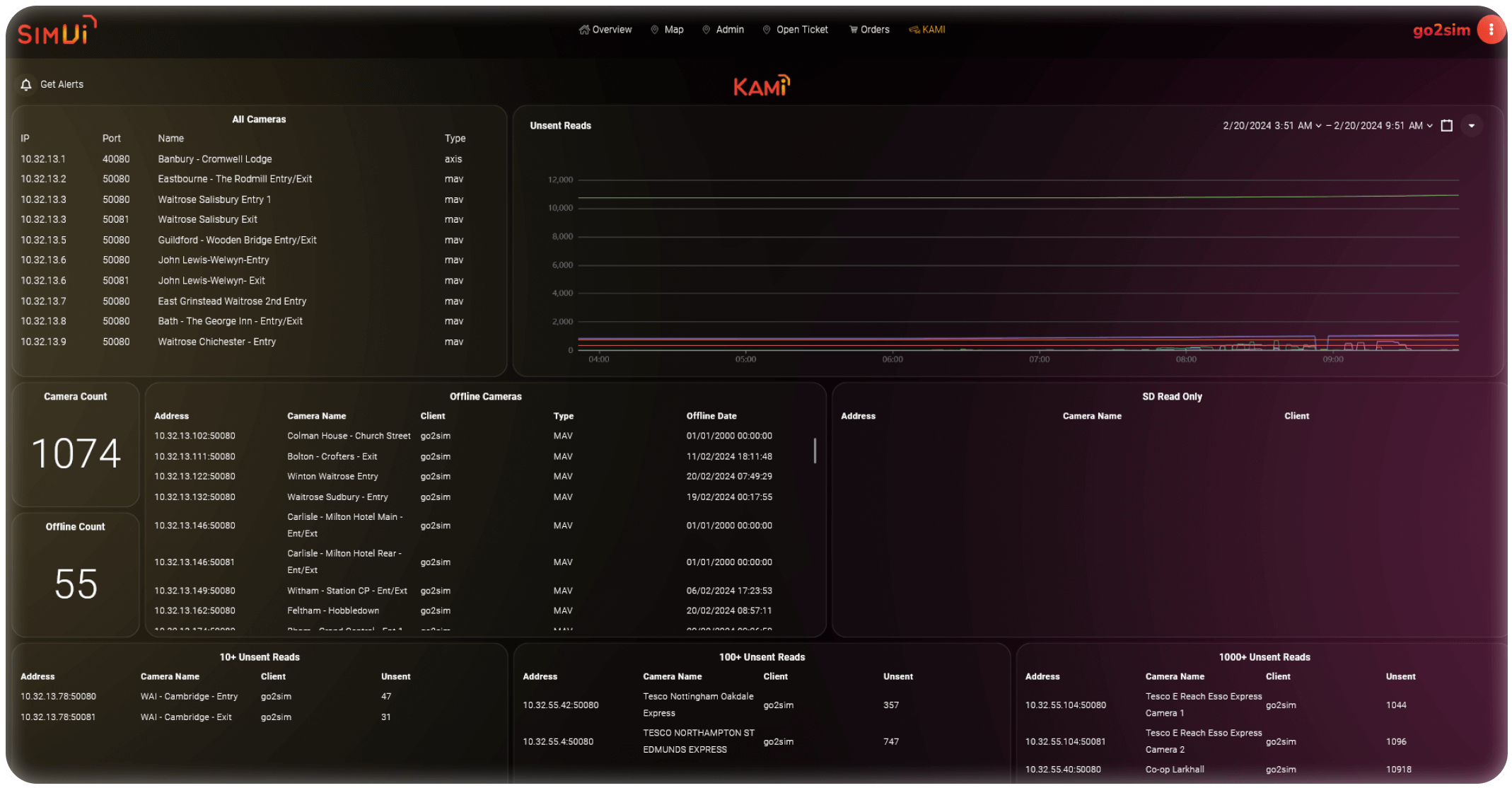Click the Camera Count value 1074
1512x788 pixels.
pos(76,453)
